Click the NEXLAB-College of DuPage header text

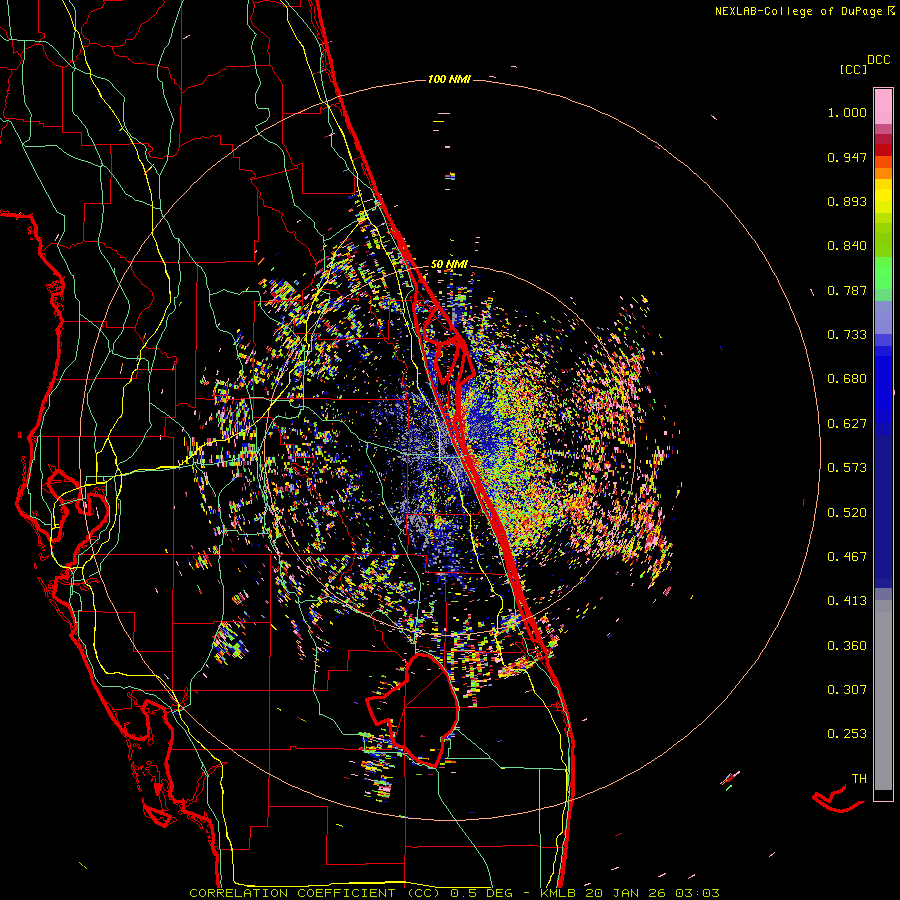(798, 11)
